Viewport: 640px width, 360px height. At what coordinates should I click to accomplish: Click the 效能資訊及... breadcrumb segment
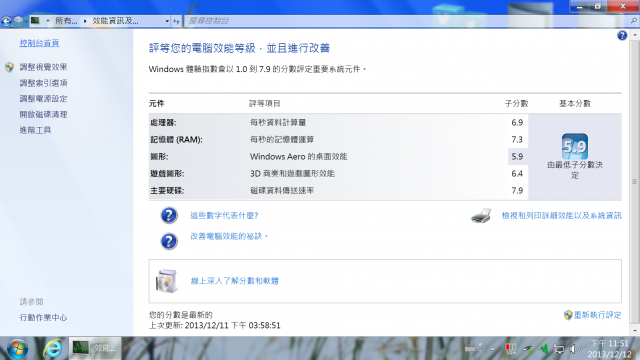point(115,21)
